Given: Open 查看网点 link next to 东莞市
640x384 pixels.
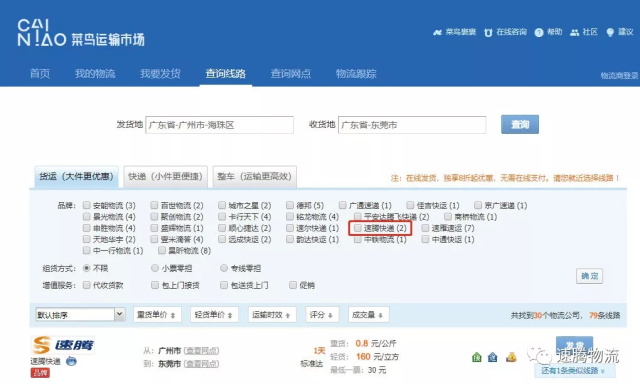Looking at the screenshot, I should (201, 364).
